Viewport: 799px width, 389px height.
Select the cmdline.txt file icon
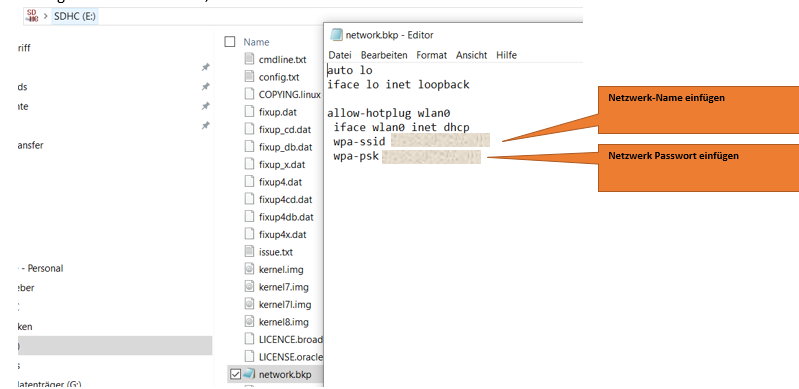[249, 59]
